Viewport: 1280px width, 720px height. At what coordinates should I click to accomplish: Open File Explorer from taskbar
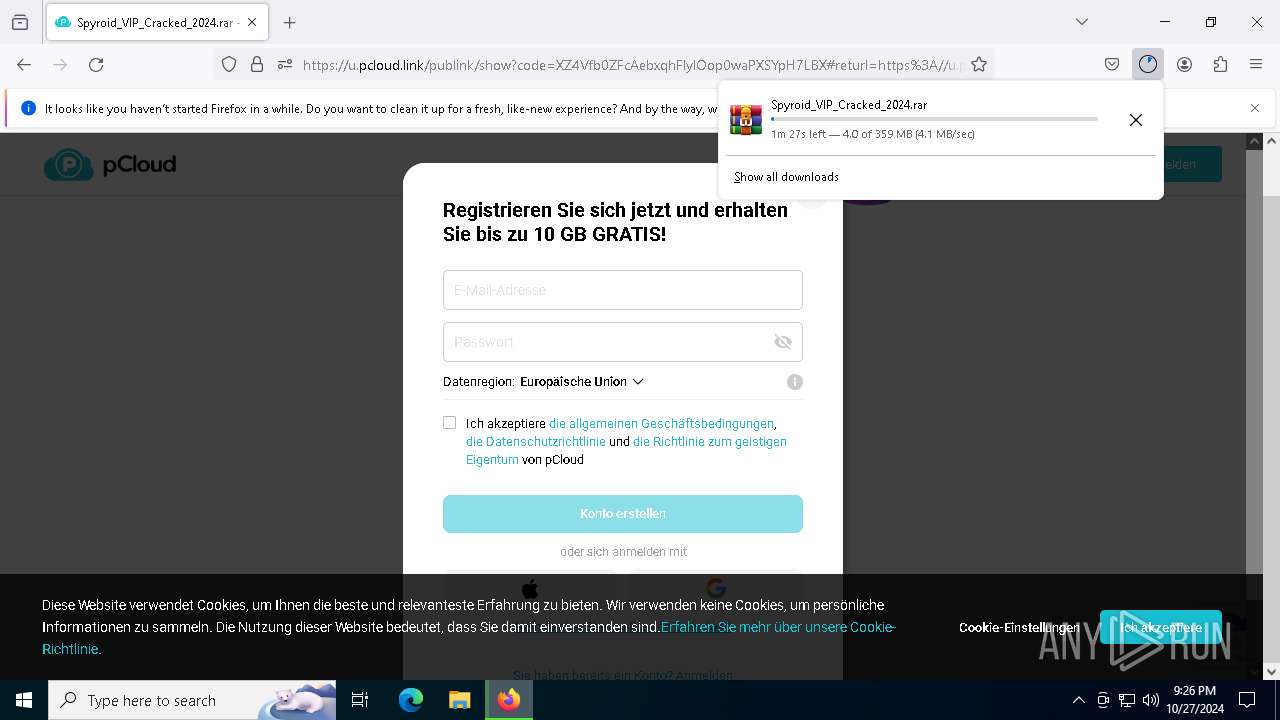pyautogui.click(x=459, y=700)
